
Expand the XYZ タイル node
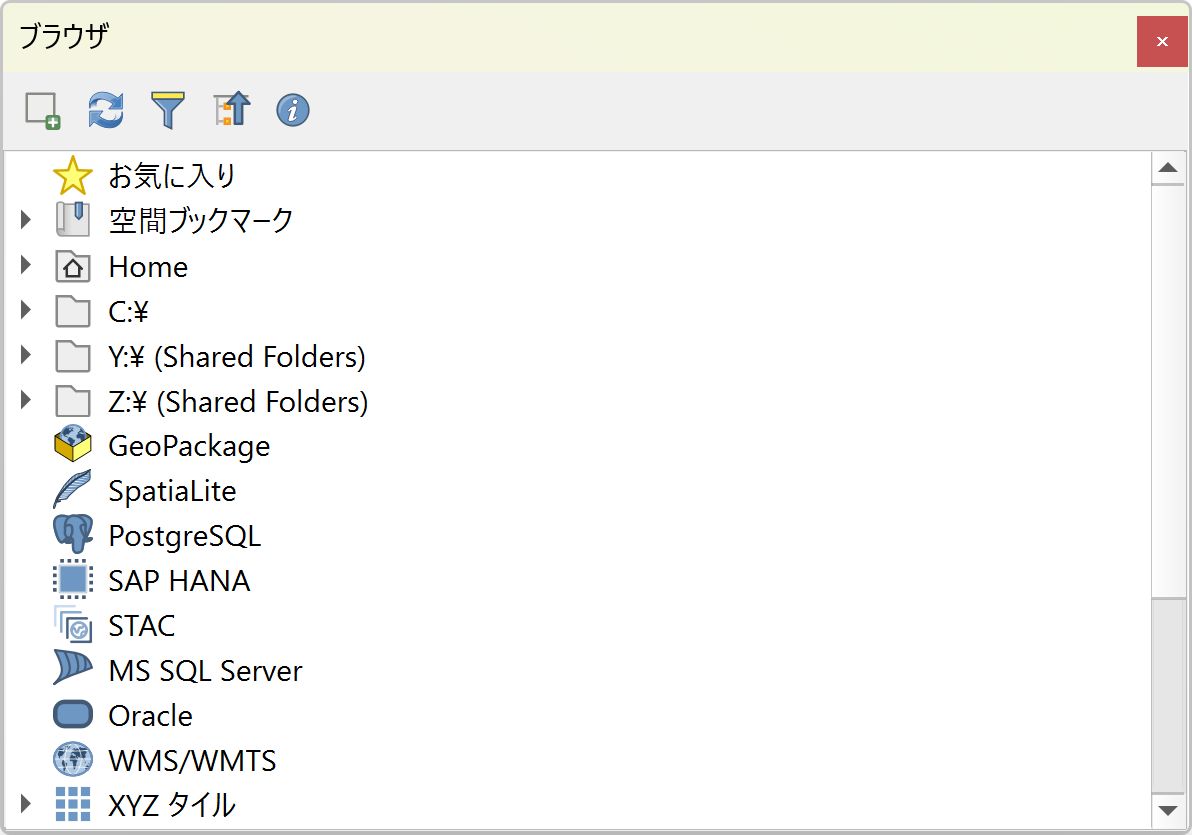point(26,804)
